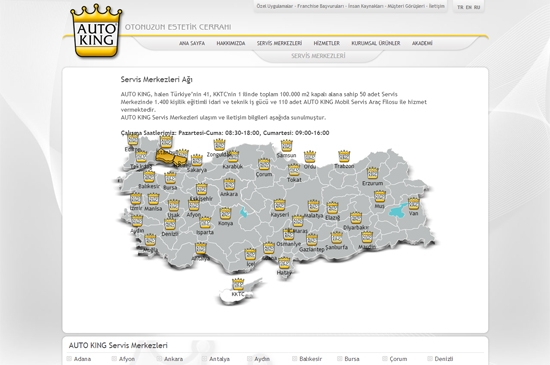Toggle the Çorum checkbox

(x=385, y=358)
